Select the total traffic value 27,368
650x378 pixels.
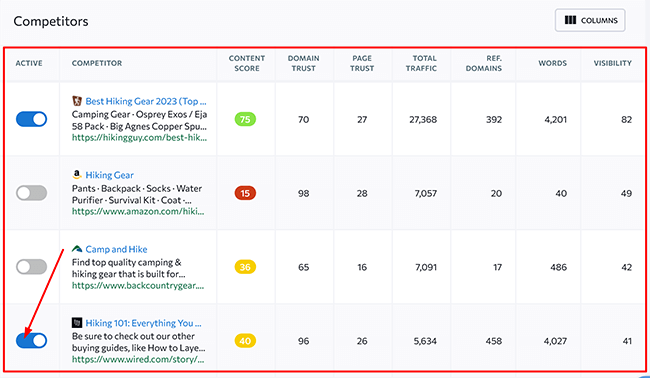(x=423, y=119)
